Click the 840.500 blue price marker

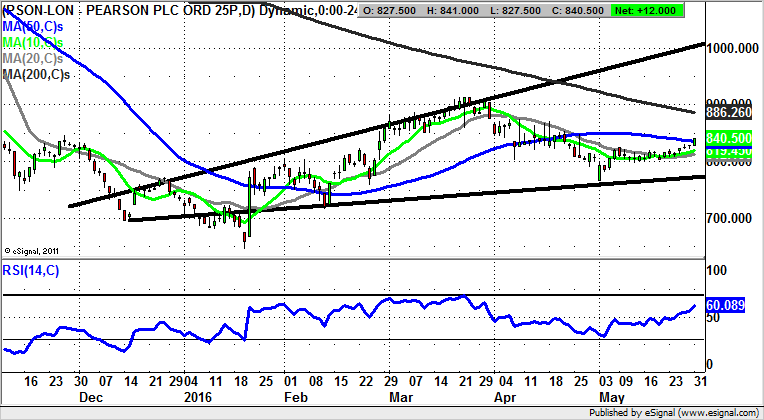[x=728, y=138]
